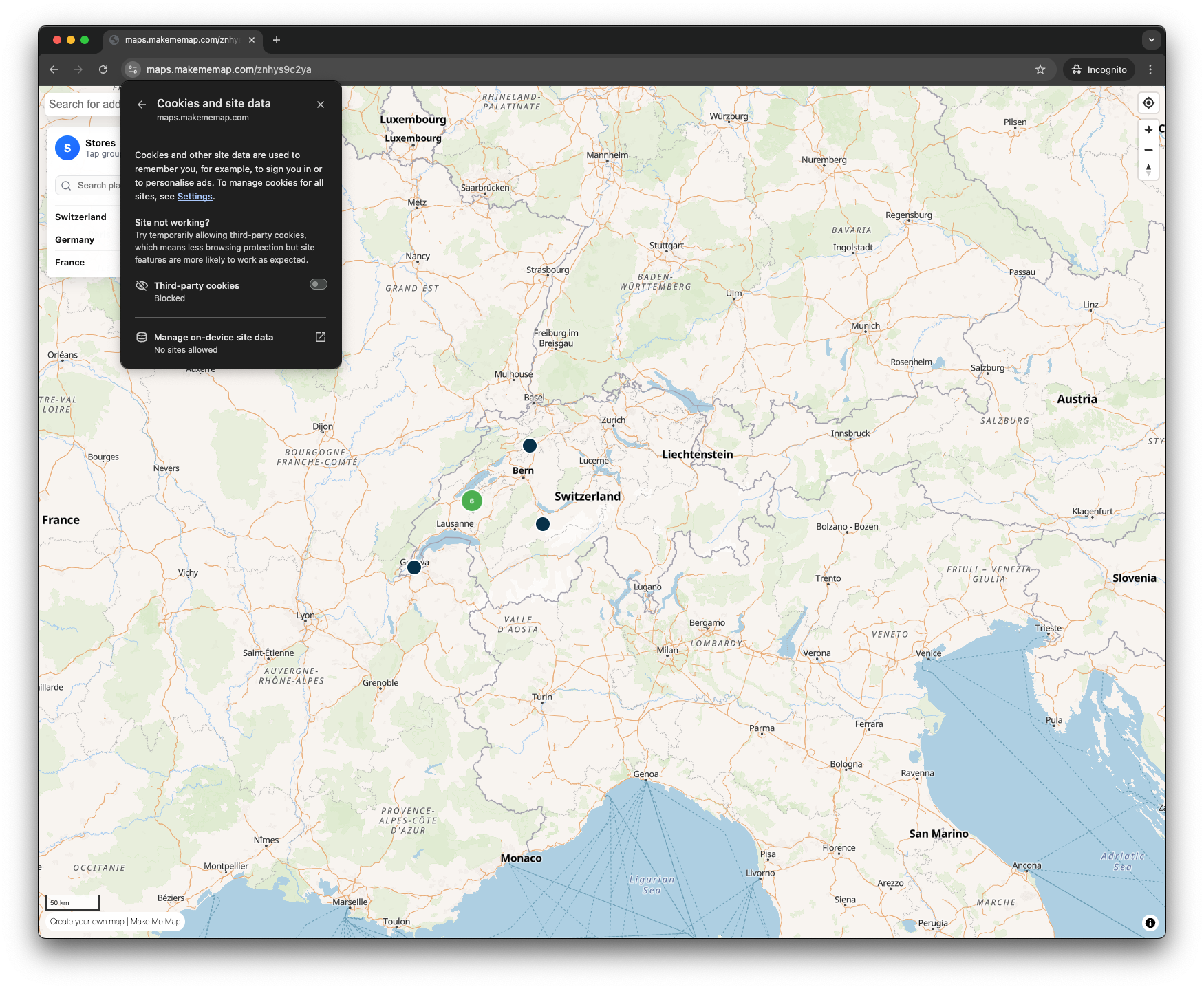The image size is (1204, 989).
Task: Expand the Switzerland places group
Action: (80, 217)
